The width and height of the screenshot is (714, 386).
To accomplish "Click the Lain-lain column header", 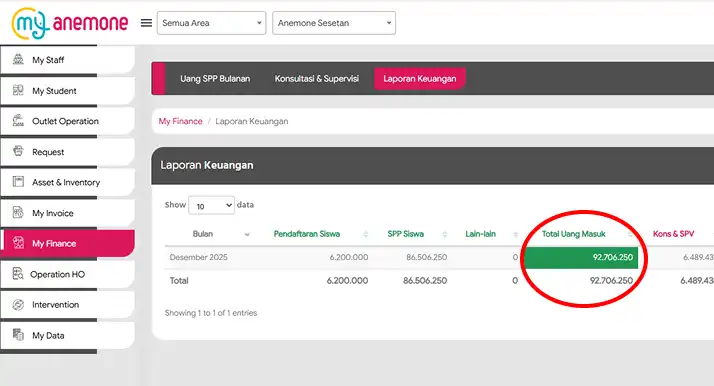I will coord(480,234).
